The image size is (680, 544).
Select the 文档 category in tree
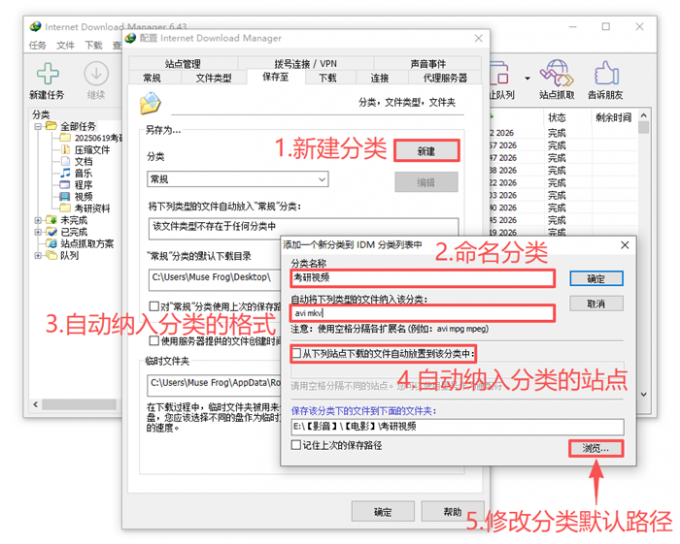83,161
